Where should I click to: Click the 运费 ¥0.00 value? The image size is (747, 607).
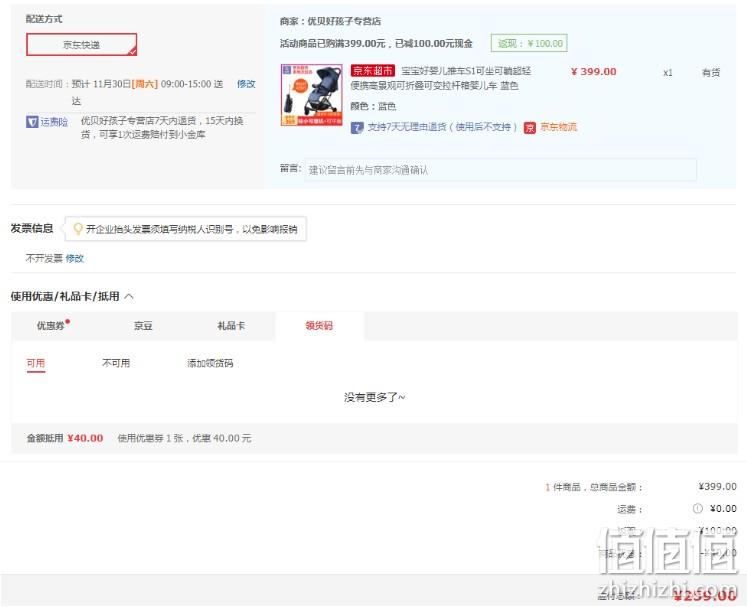[723, 508]
